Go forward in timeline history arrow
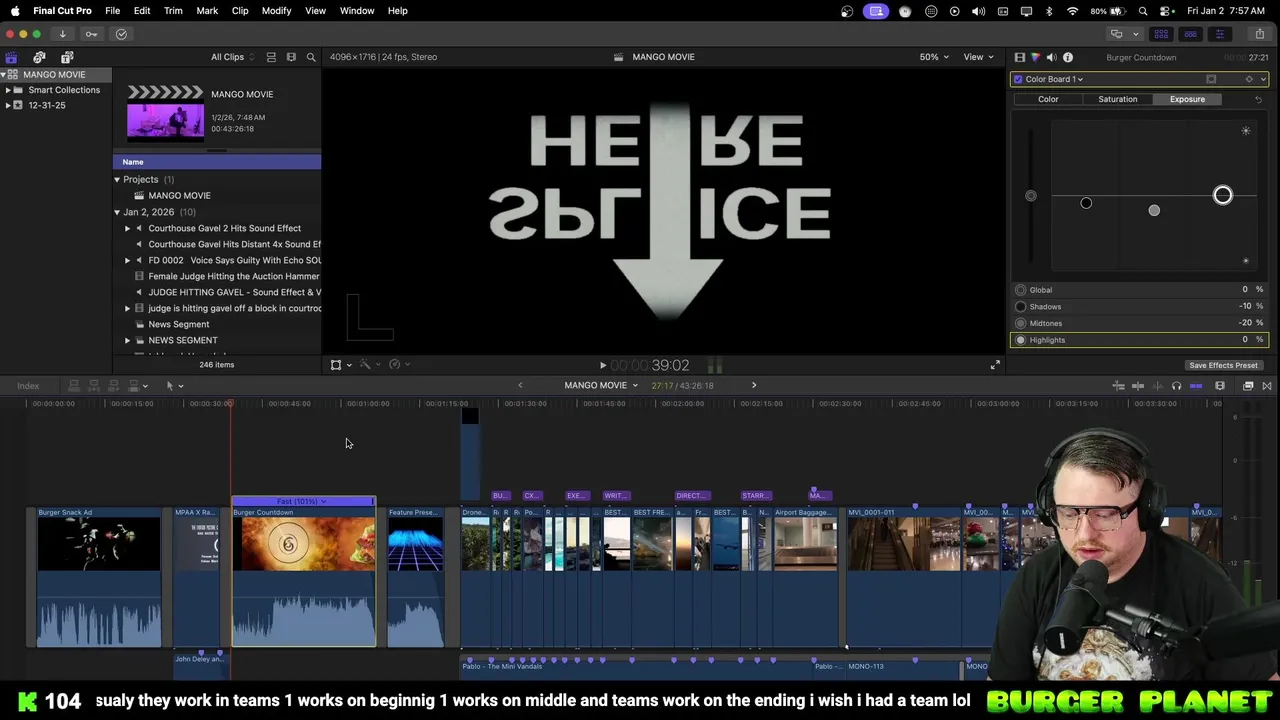 [x=754, y=385]
